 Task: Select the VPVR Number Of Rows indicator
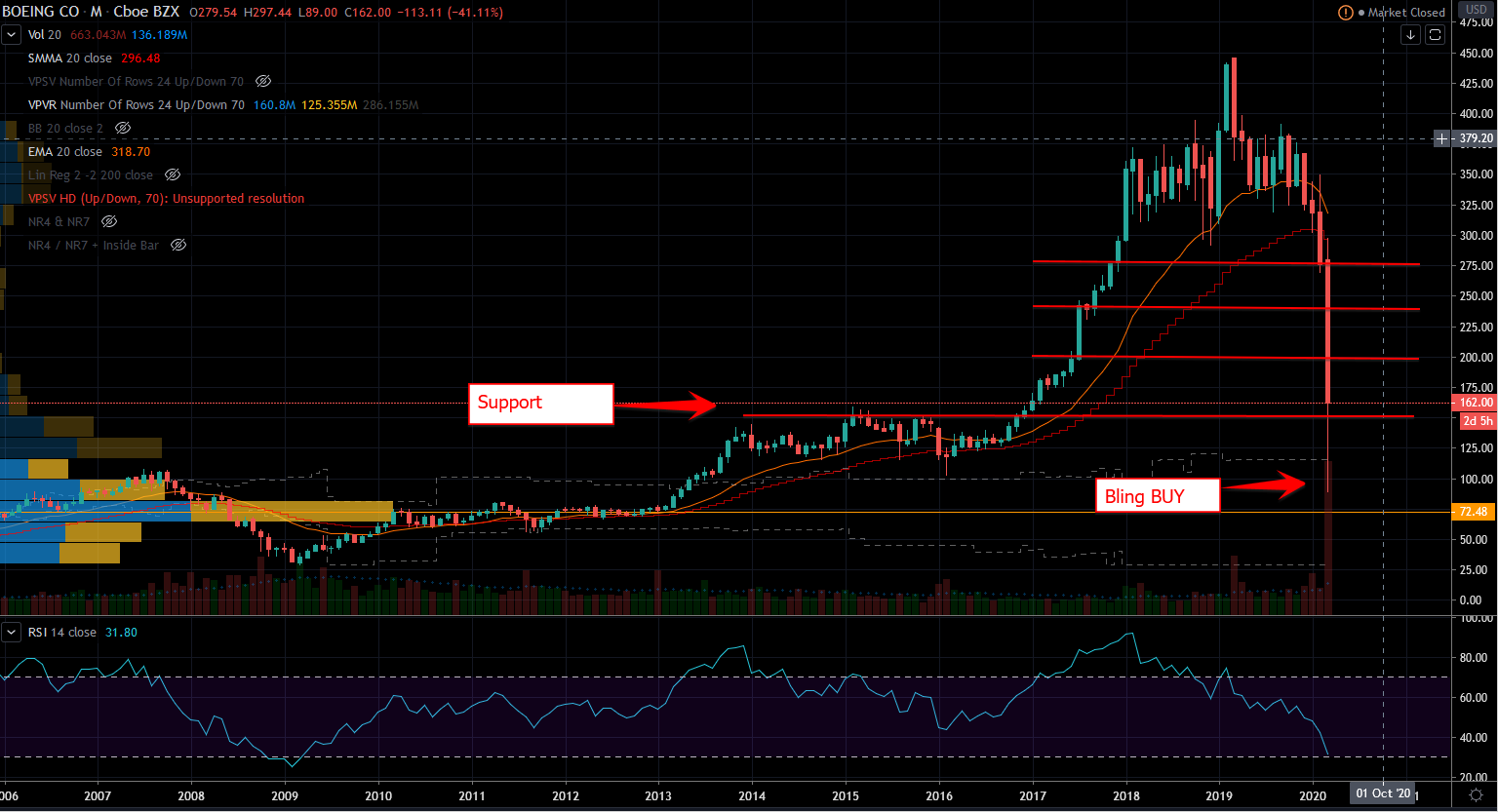point(137,105)
